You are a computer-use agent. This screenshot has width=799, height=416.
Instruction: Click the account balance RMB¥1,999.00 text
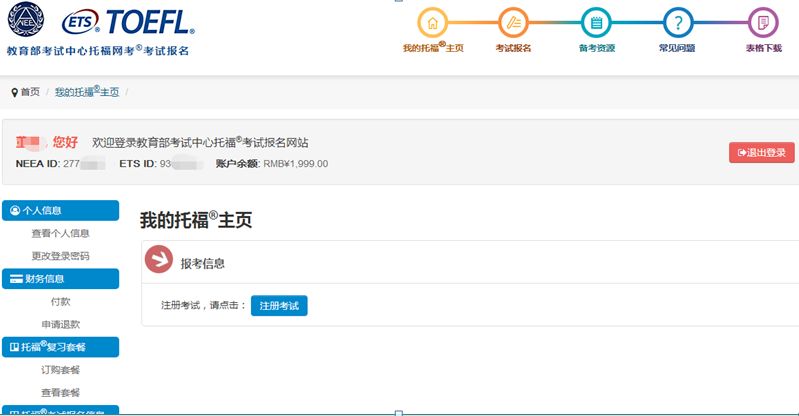click(296, 164)
